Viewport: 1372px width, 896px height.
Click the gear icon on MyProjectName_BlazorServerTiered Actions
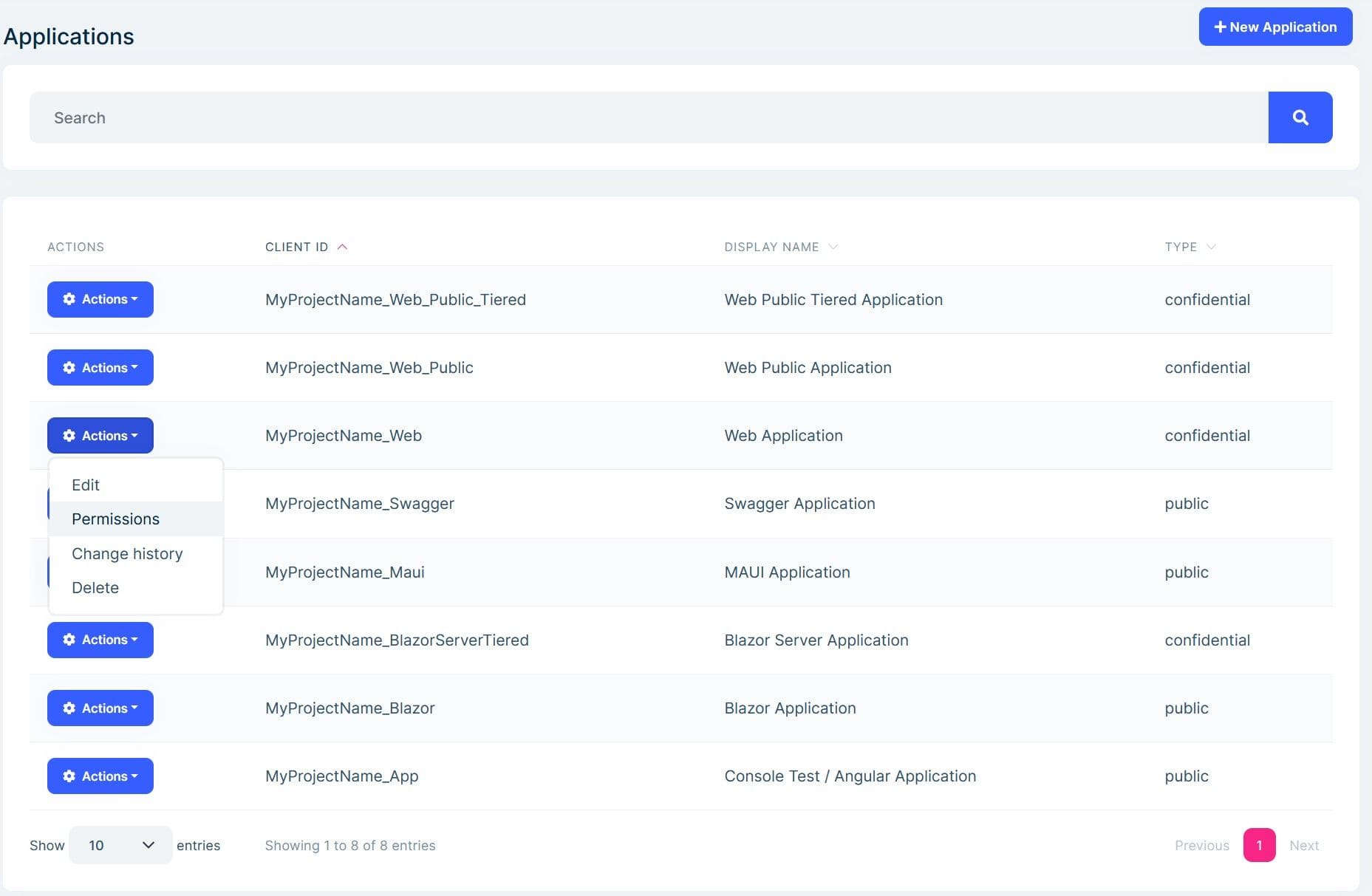(x=69, y=640)
